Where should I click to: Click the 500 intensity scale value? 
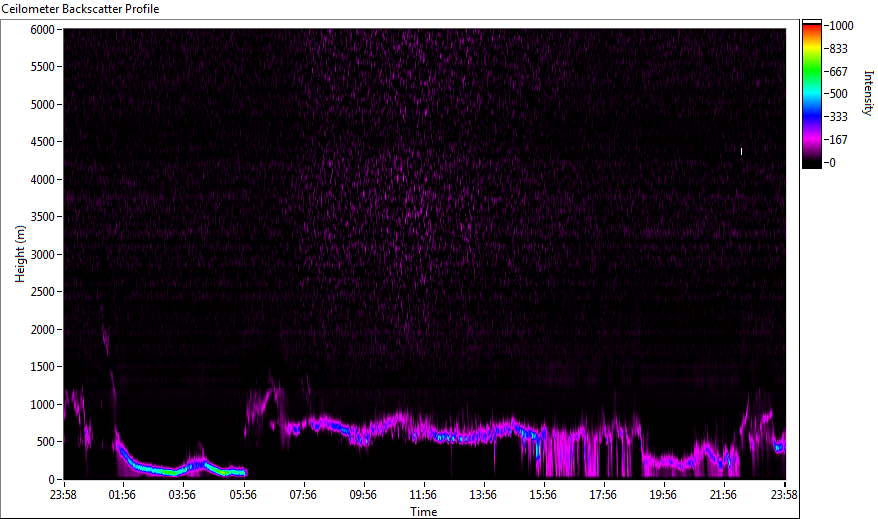(x=838, y=94)
